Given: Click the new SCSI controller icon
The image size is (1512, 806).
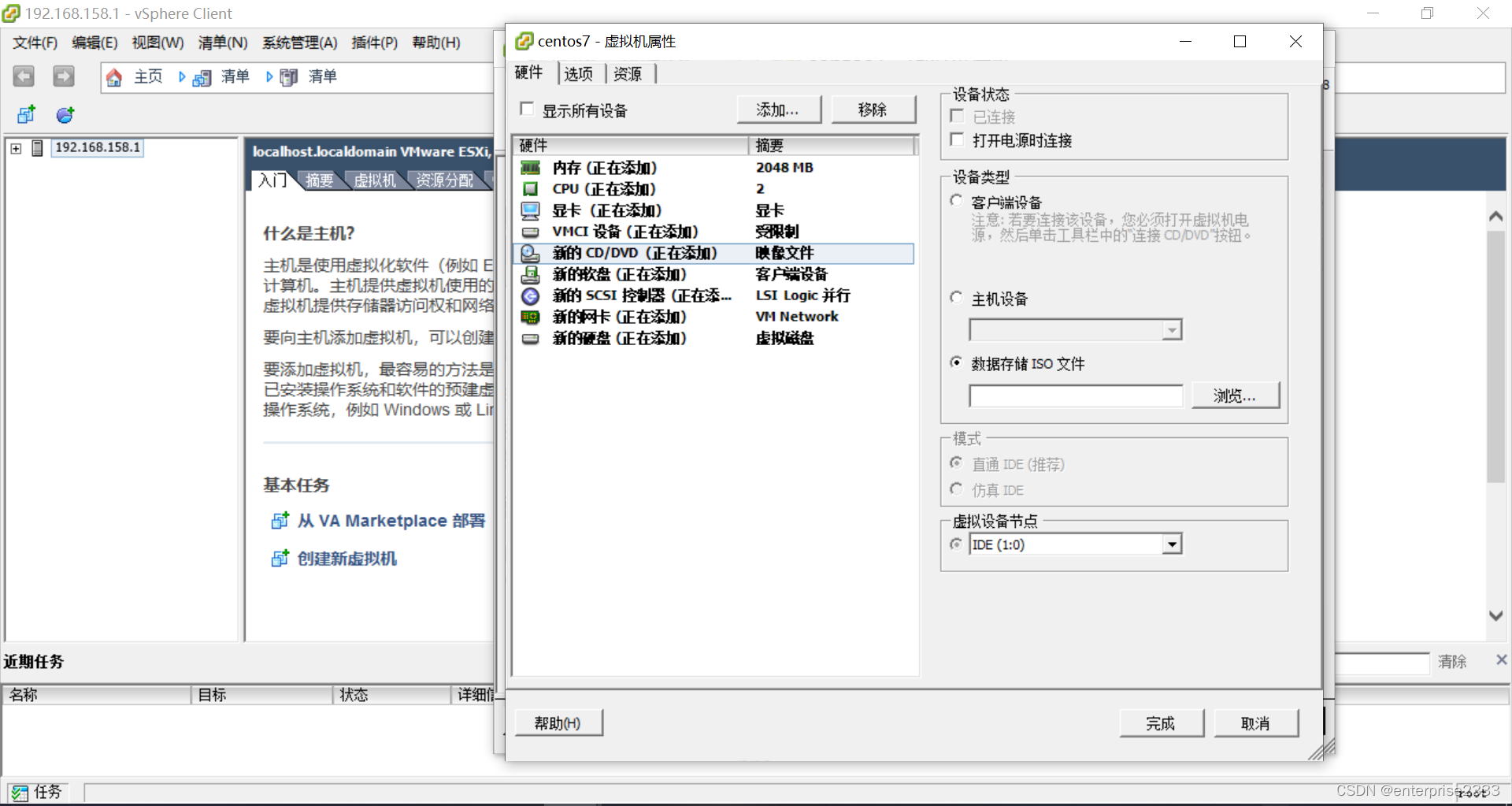Looking at the screenshot, I should tap(531, 295).
